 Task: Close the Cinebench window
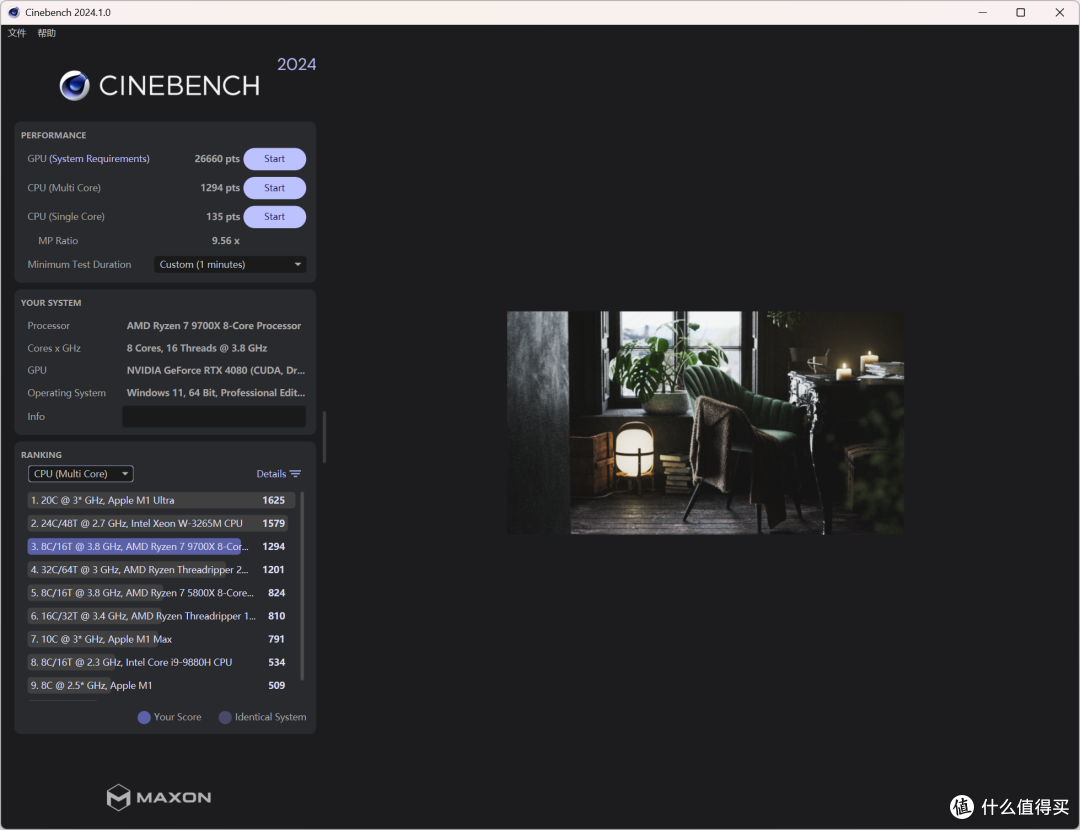tap(1059, 12)
